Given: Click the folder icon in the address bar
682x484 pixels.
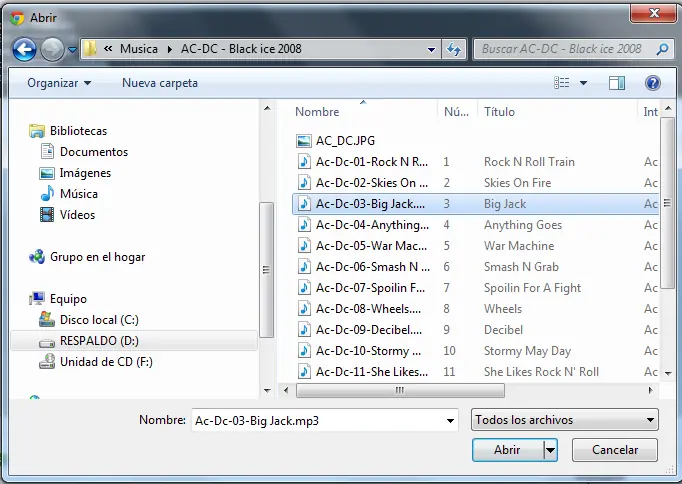Looking at the screenshot, I should pyautogui.click(x=90, y=49).
